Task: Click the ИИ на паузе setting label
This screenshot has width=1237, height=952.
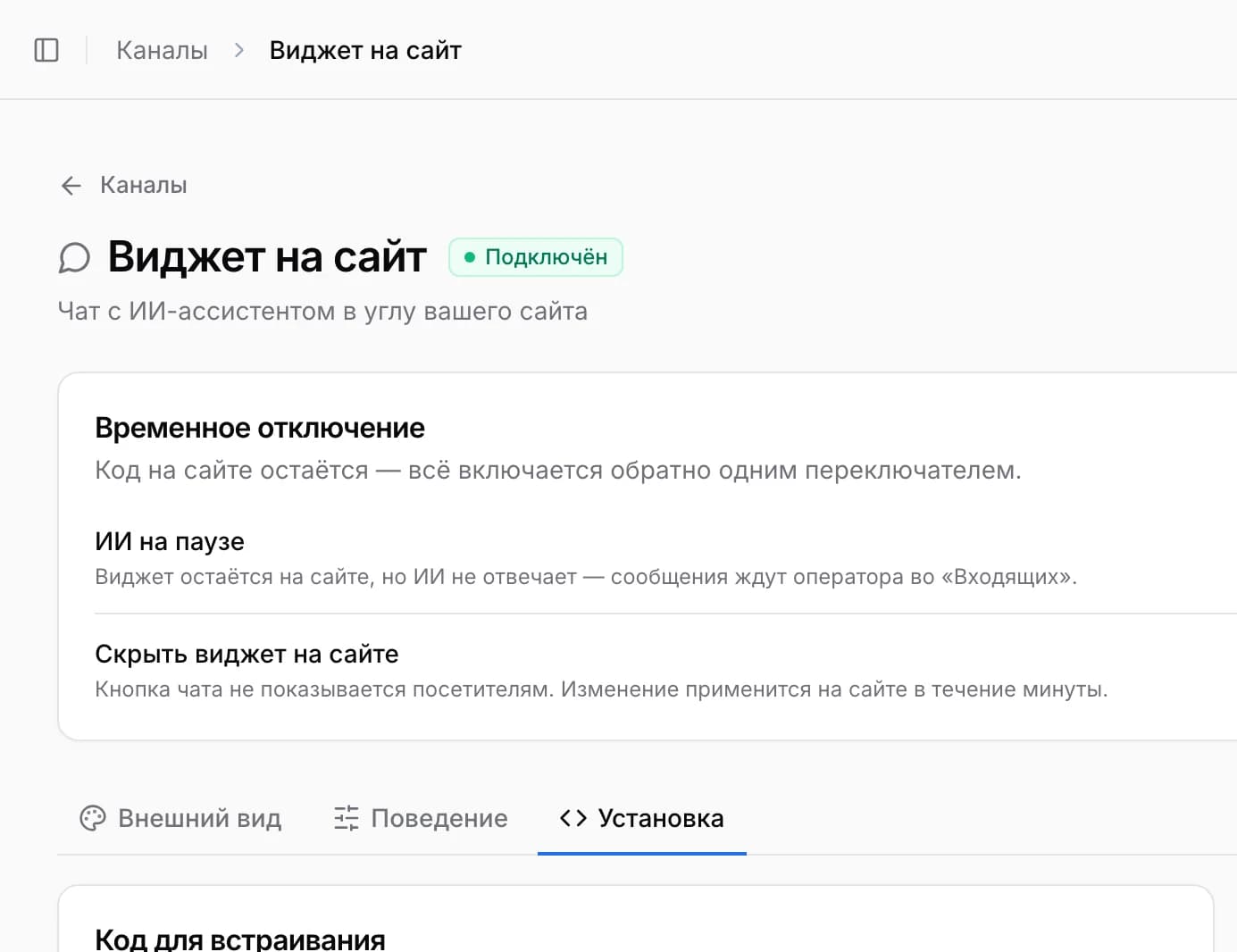Action: point(170,541)
